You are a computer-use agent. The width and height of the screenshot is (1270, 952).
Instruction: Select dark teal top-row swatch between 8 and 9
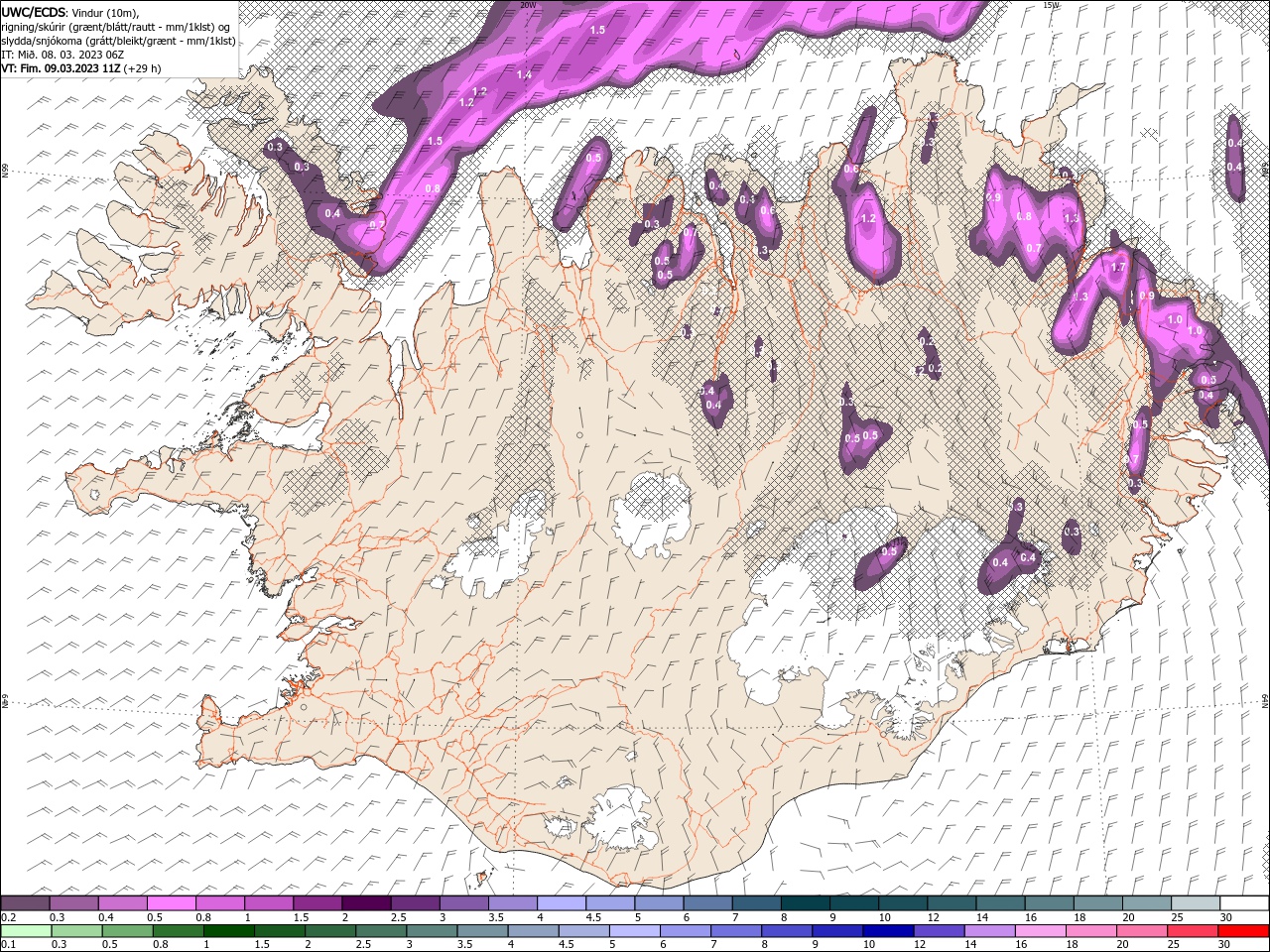point(805,903)
